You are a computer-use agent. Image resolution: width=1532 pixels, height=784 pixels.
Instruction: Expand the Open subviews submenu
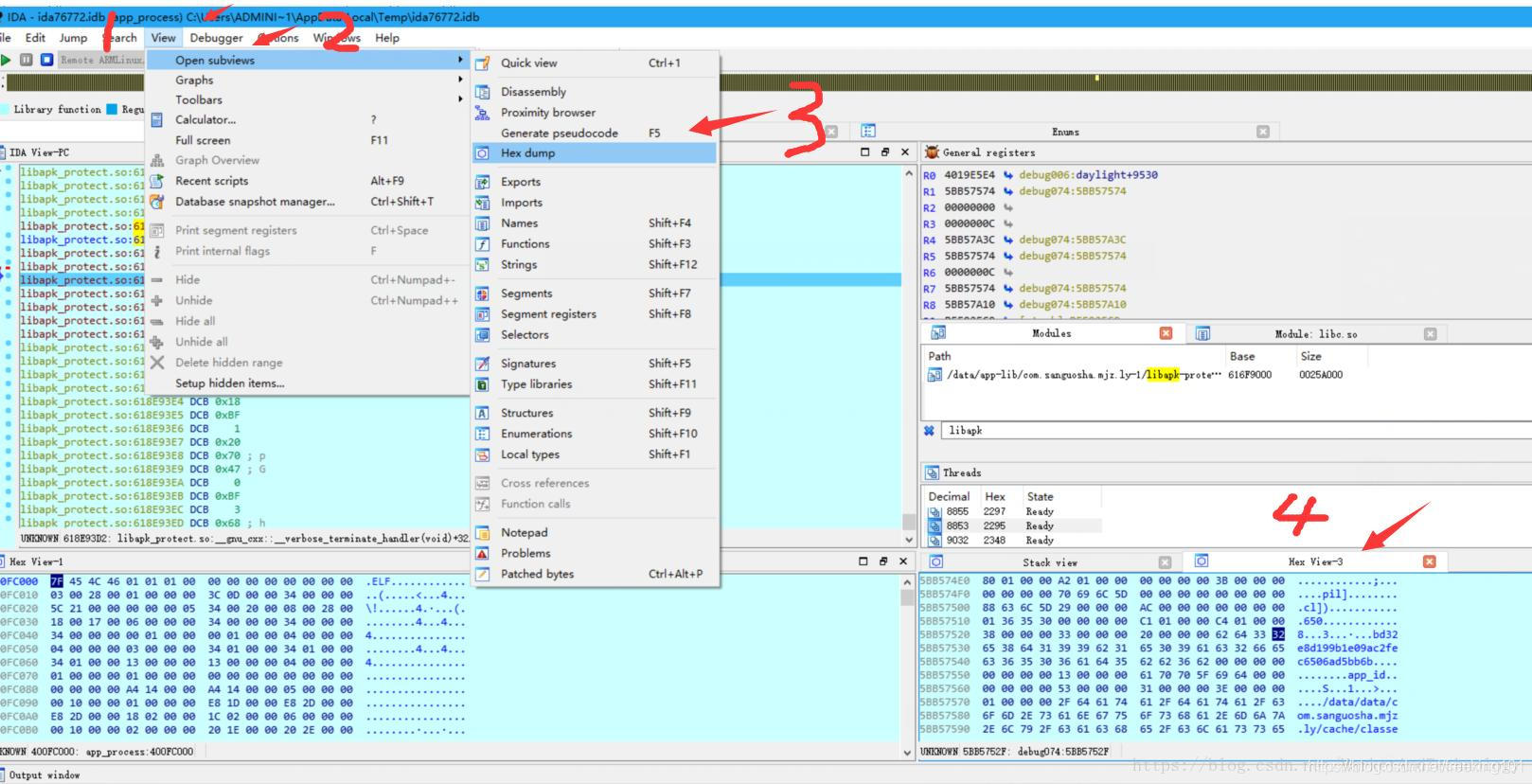(308, 60)
